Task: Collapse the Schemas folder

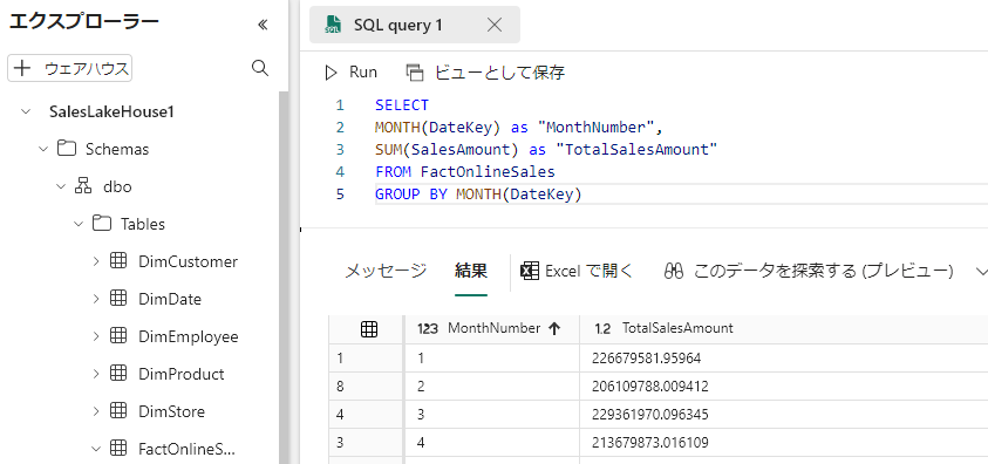Action: click(43, 149)
